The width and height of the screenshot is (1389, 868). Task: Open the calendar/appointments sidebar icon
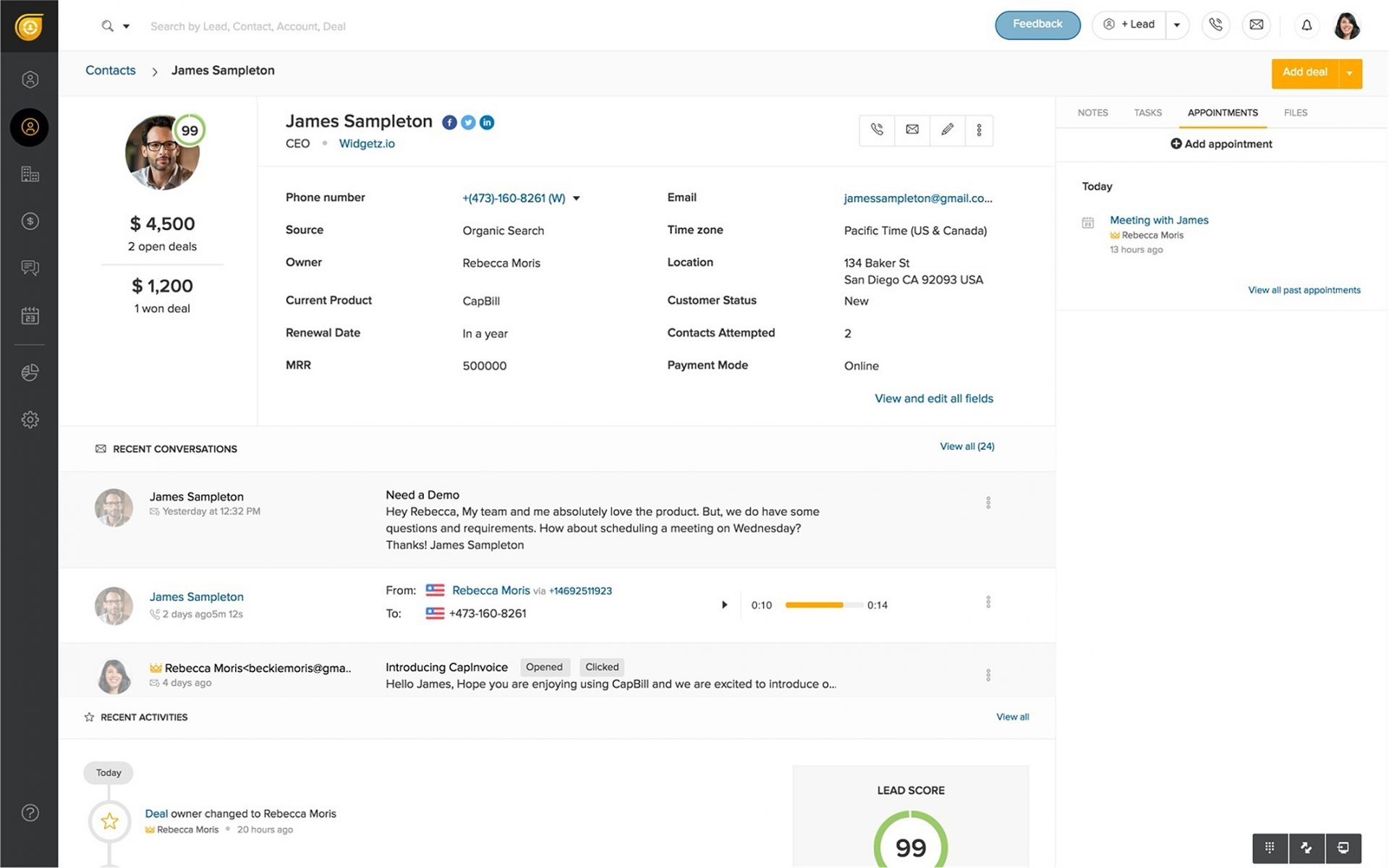click(x=30, y=315)
